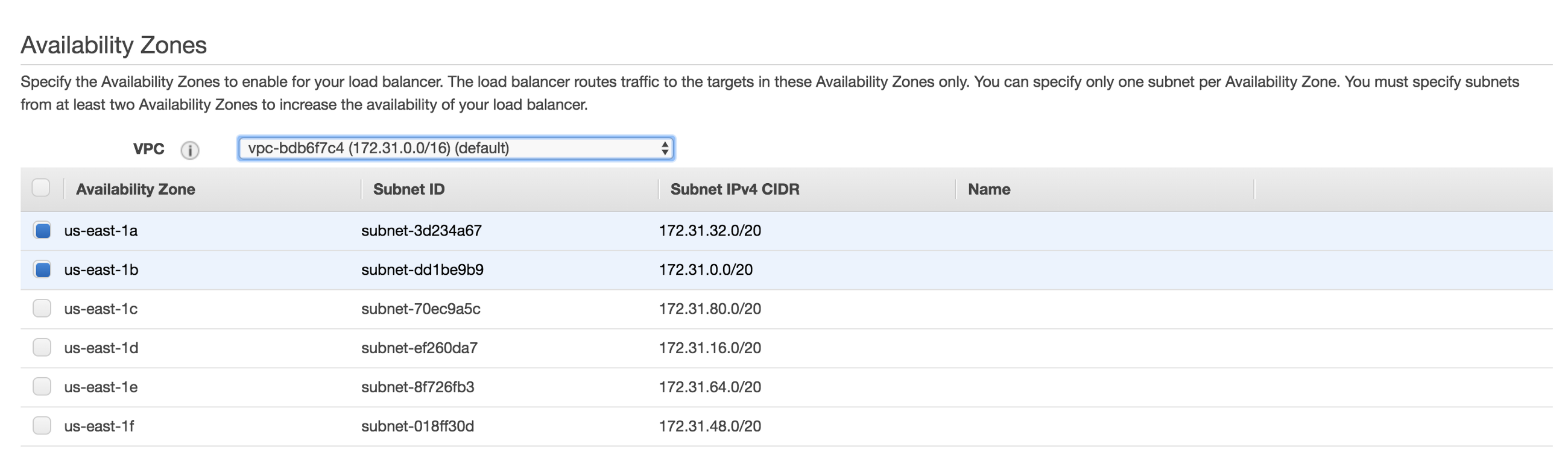Screen dimensions: 1568x464
Task: Click the Subnet IPv4 CIDR column header
Action: point(734,189)
